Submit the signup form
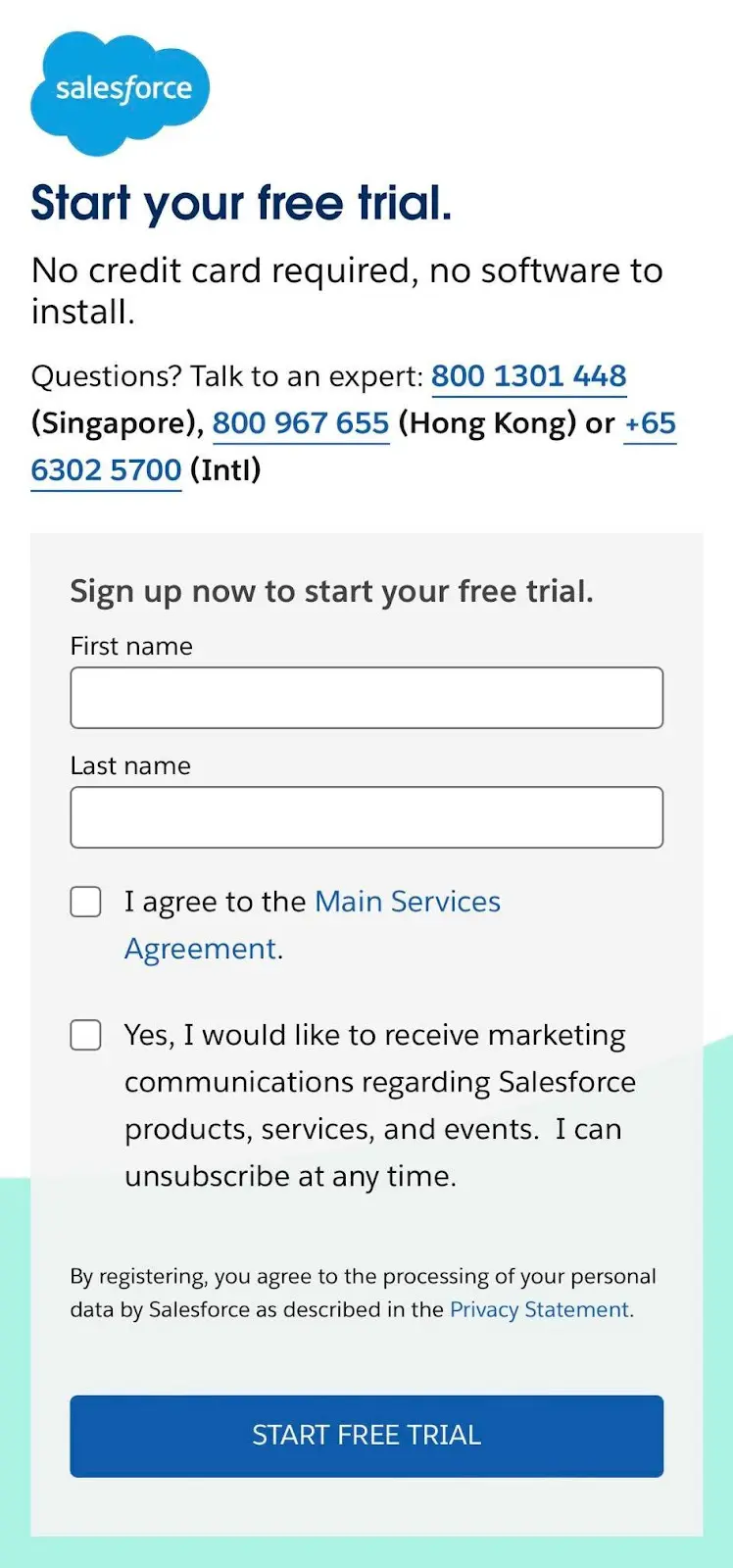The width and height of the screenshot is (733, 1568). coord(366,1435)
